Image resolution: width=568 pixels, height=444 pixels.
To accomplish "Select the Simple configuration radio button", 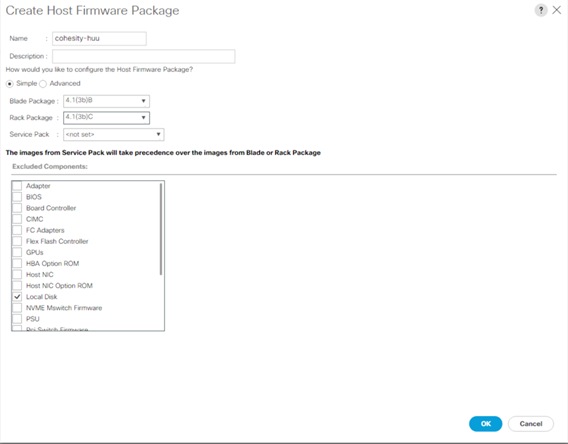I will tap(9, 84).
